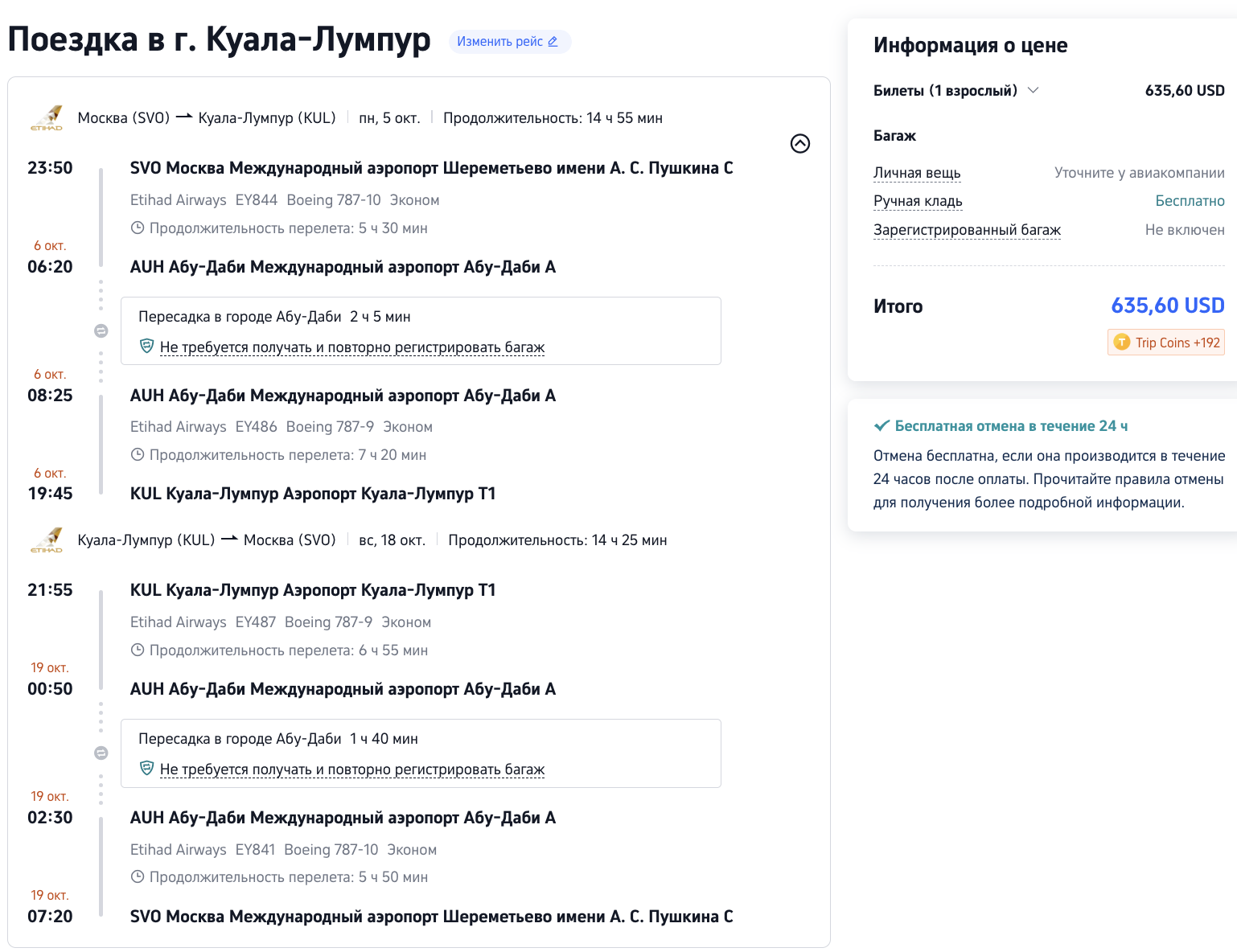Click the clock icon for flight EY841 duration
The width and height of the screenshot is (1237, 952).
[138, 877]
